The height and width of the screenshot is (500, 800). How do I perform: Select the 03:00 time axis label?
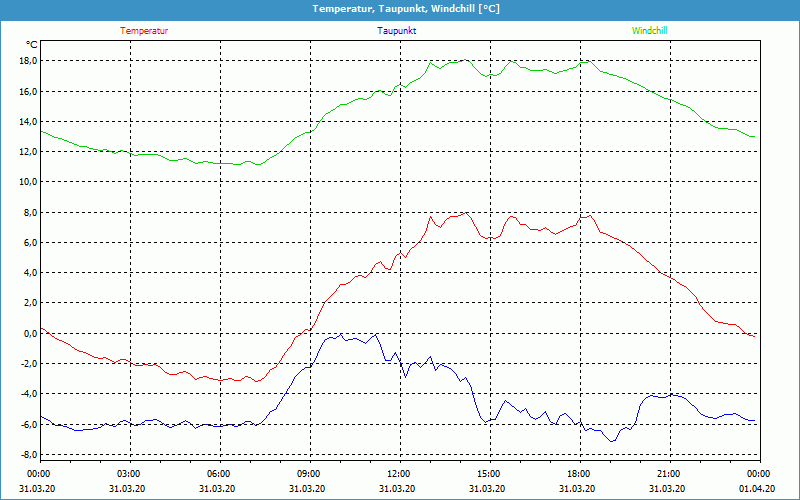pos(128,473)
